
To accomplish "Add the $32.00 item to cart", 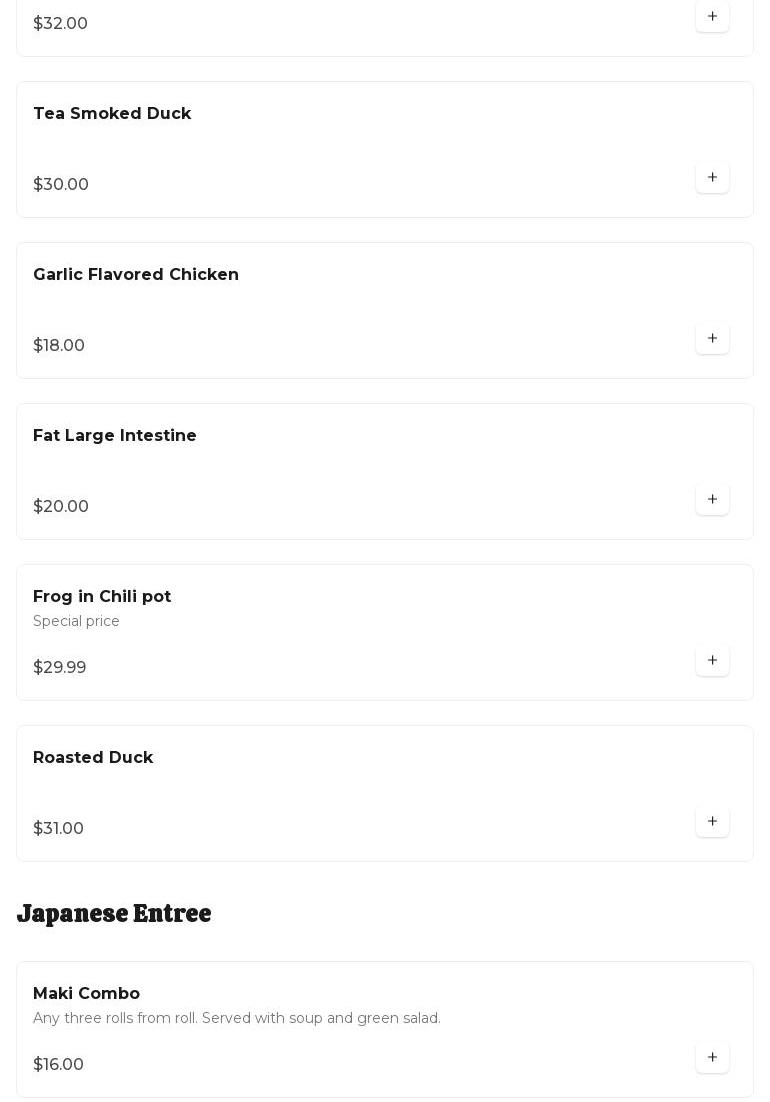I will point(712,17).
